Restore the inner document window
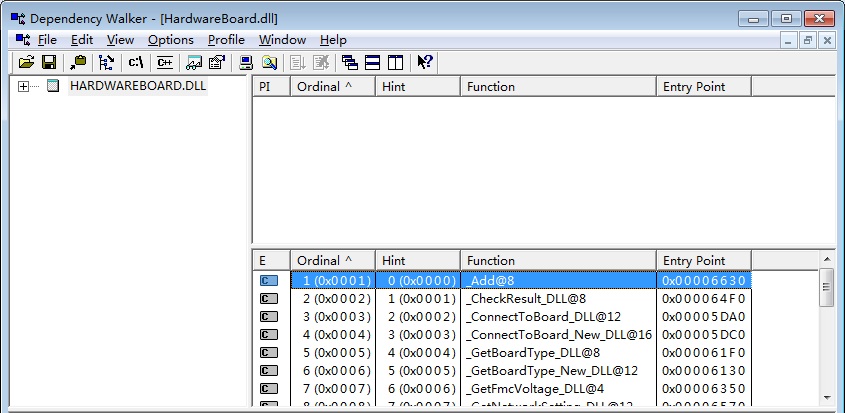The width and height of the screenshot is (845, 413). click(807, 40)
